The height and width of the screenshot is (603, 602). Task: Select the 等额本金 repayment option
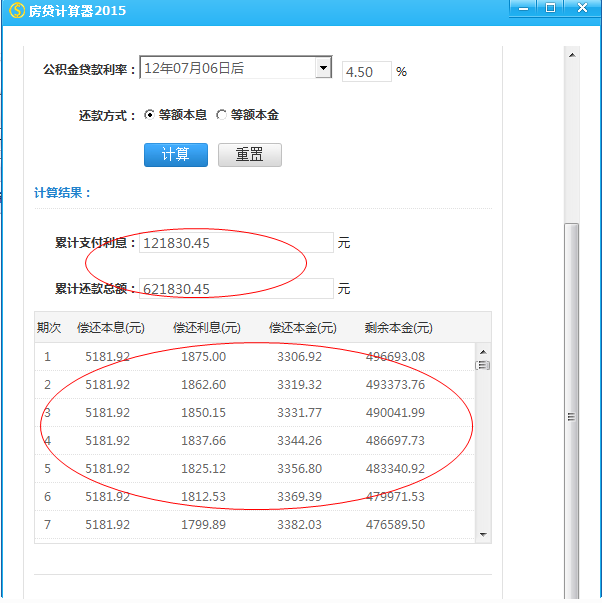click(x=221, y=115)
